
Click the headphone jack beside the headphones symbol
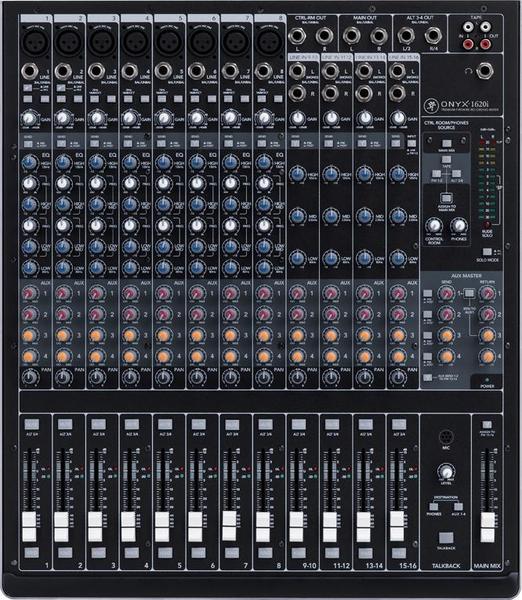click(x=484, y=71)
